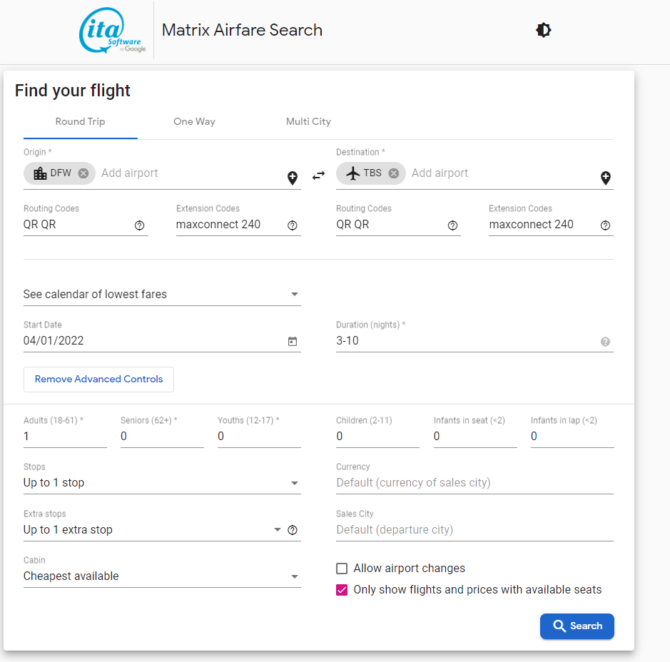
Task: Click the Infants in lap field
Action: pos(572,436)
